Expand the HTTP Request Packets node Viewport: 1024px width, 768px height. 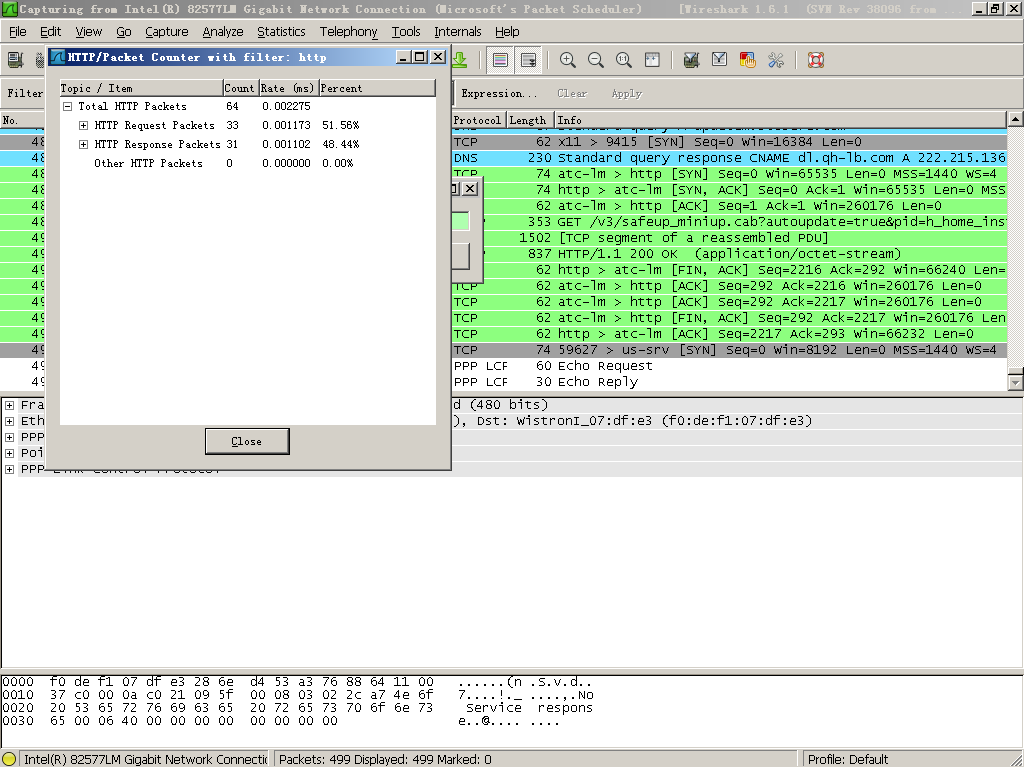[84, 125]
